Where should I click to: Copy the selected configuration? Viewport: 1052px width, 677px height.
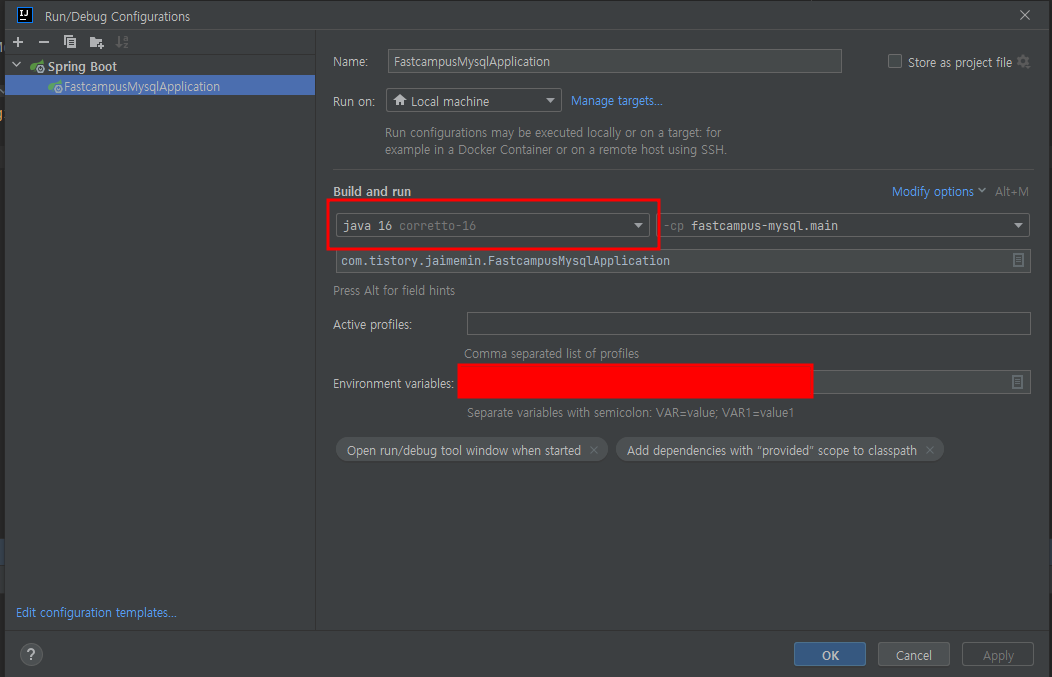click(x=70, y=42)
